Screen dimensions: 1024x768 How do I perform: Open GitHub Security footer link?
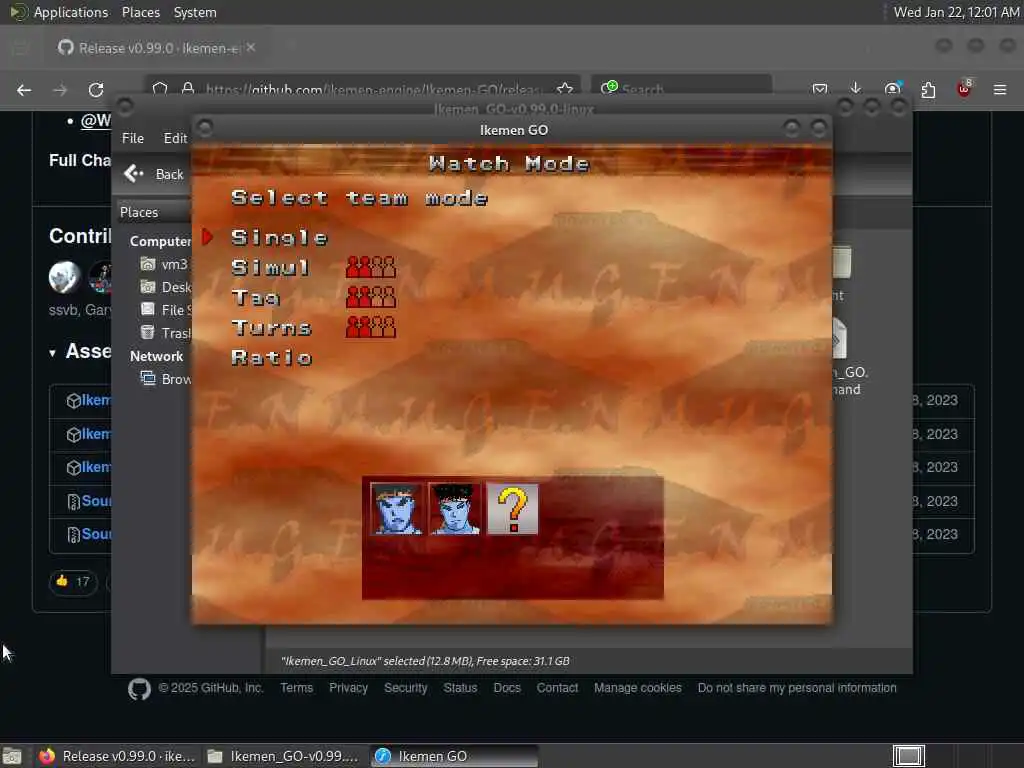(406, 688)
